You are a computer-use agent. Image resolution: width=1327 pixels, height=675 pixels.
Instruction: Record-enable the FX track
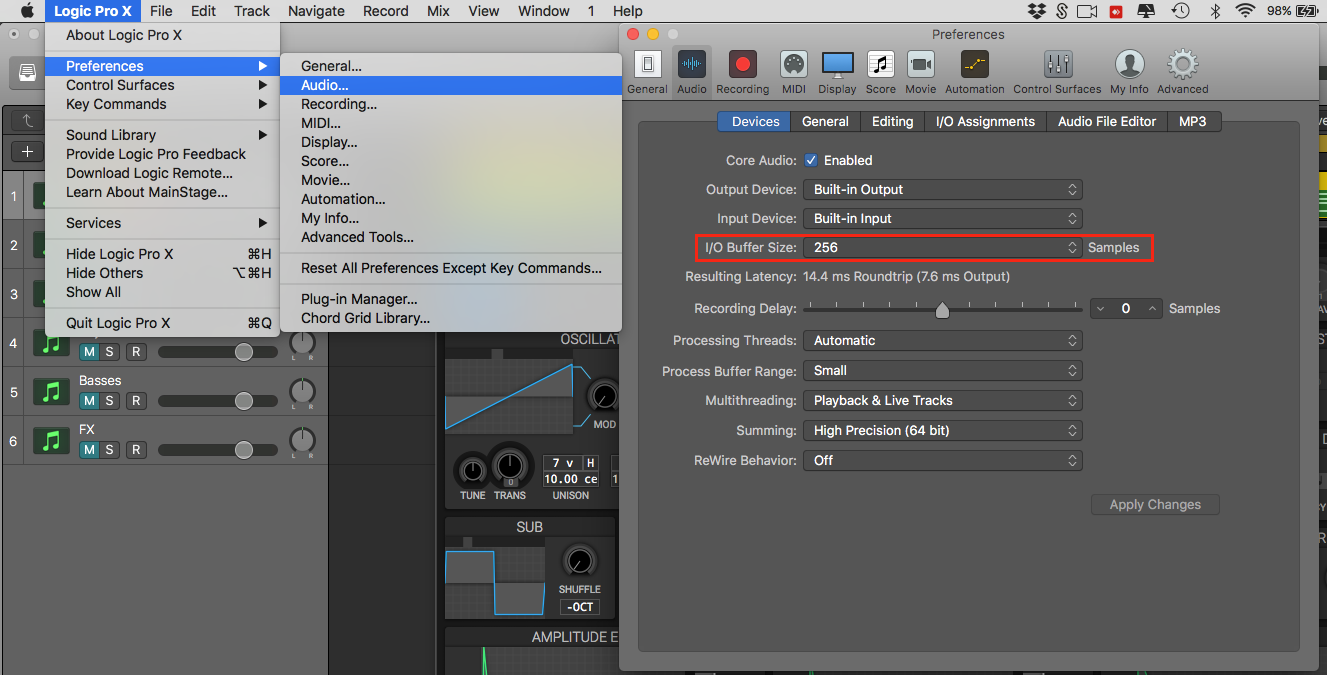click(136, 450)
